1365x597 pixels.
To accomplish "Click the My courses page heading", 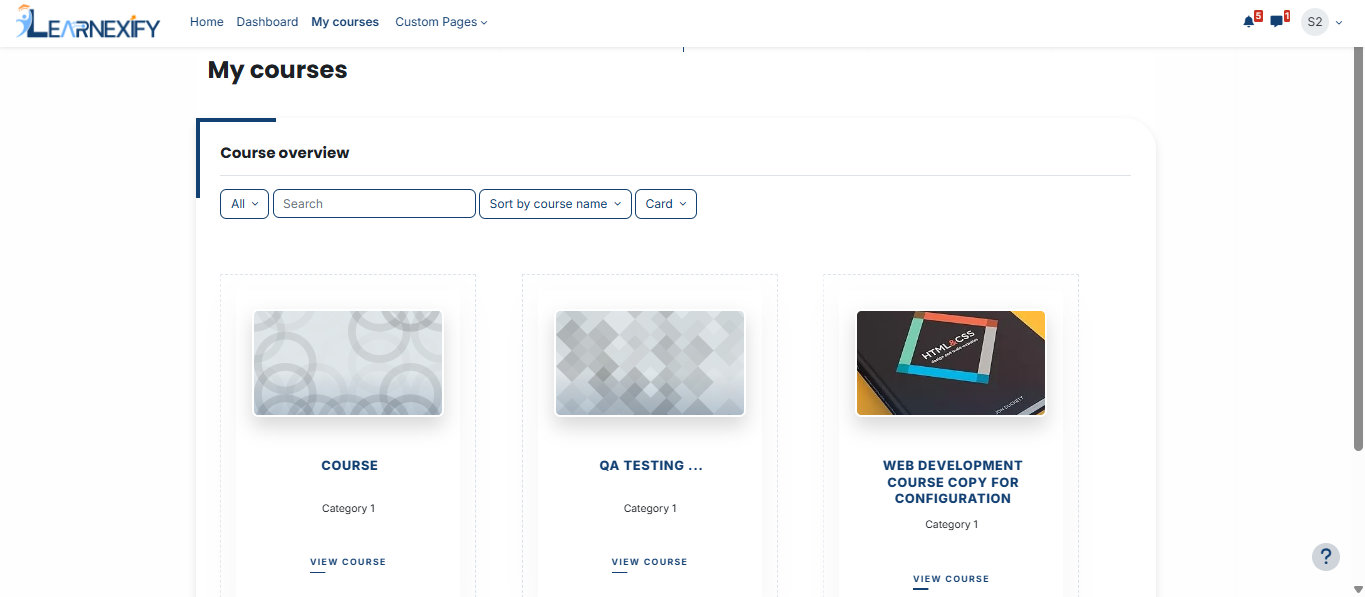I will tap(278, 70).
